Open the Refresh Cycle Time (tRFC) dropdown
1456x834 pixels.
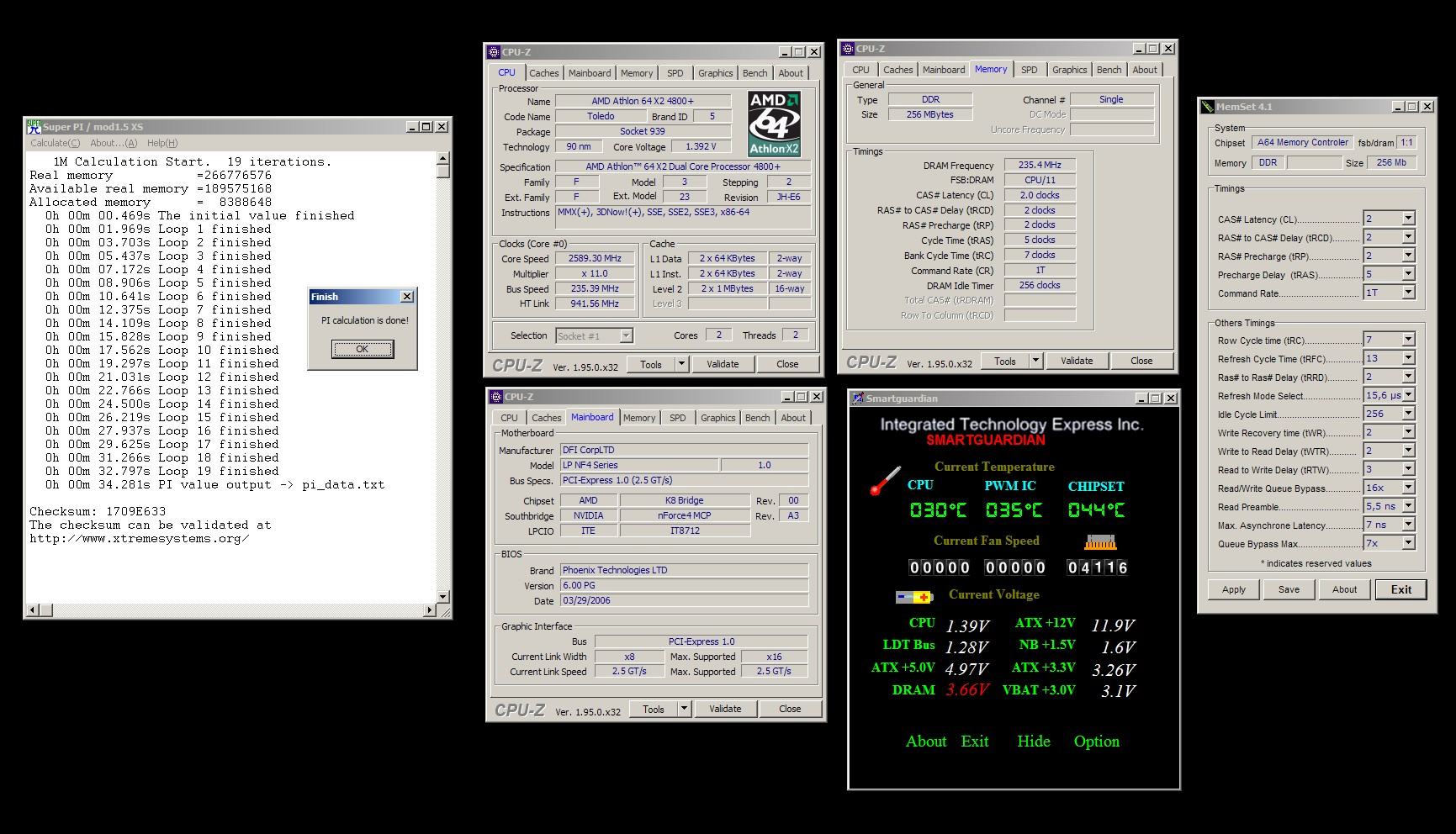tap(1407, 358)
